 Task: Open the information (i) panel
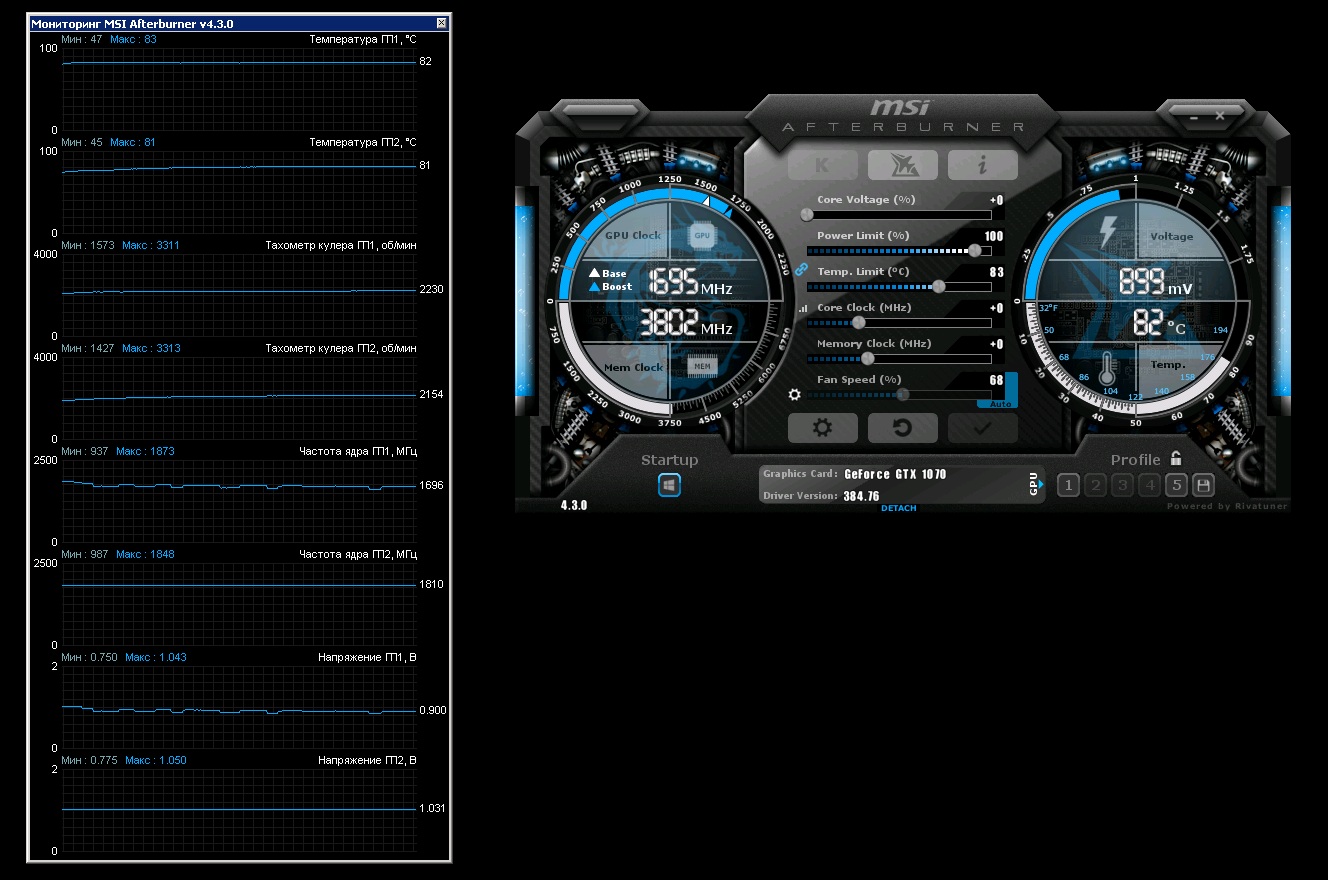(982, 165)
